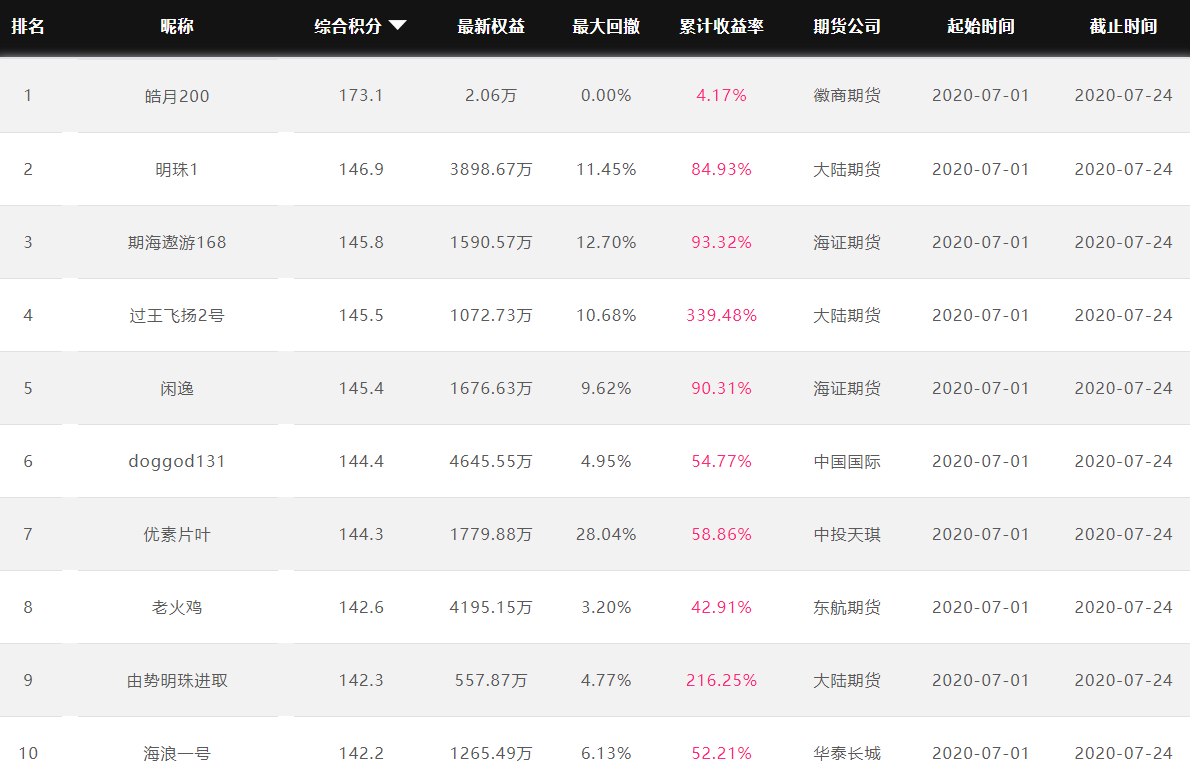Select score value 142.2
This screenshot has height=783, width=1190.
(360, 753)
